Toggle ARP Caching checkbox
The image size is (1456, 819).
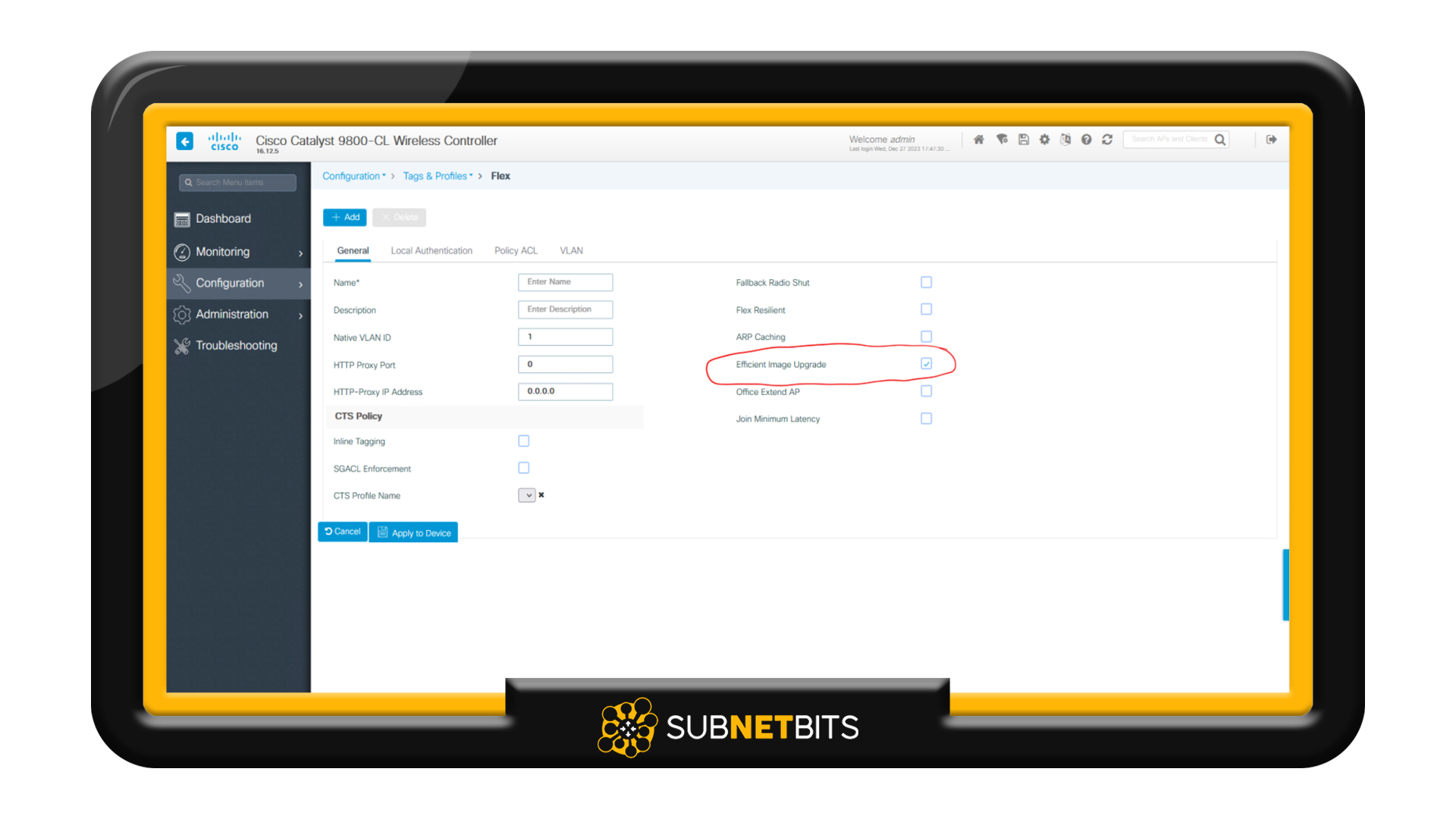click(926, 337)
